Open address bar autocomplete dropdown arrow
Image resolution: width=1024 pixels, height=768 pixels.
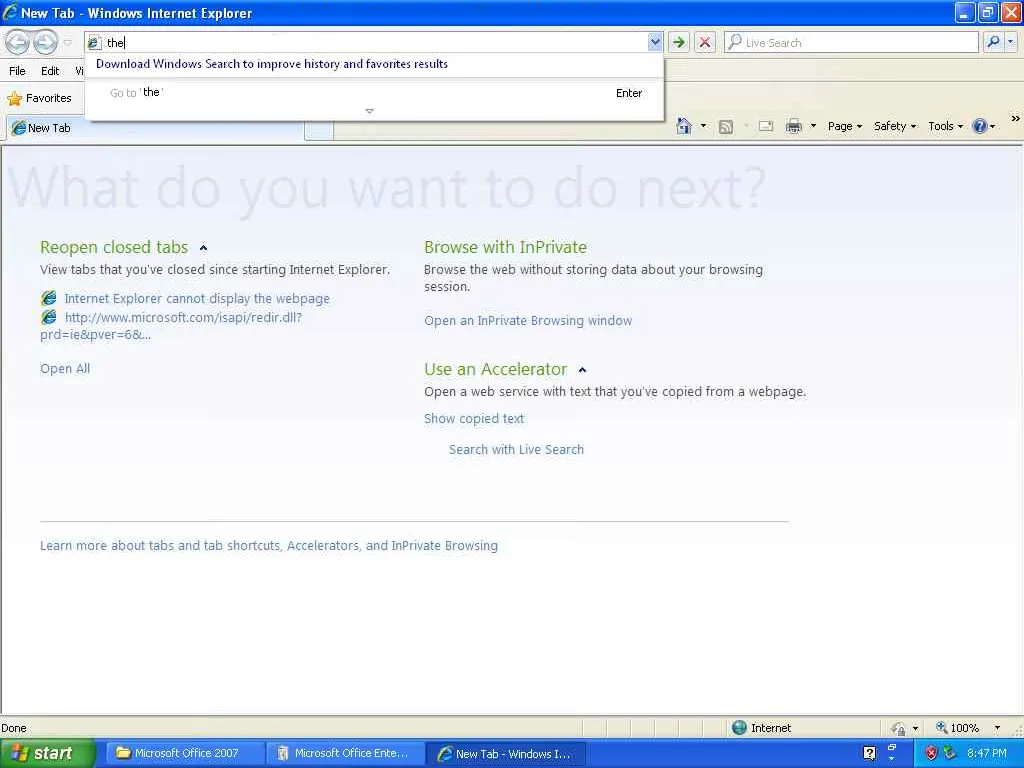click(655, 42)
